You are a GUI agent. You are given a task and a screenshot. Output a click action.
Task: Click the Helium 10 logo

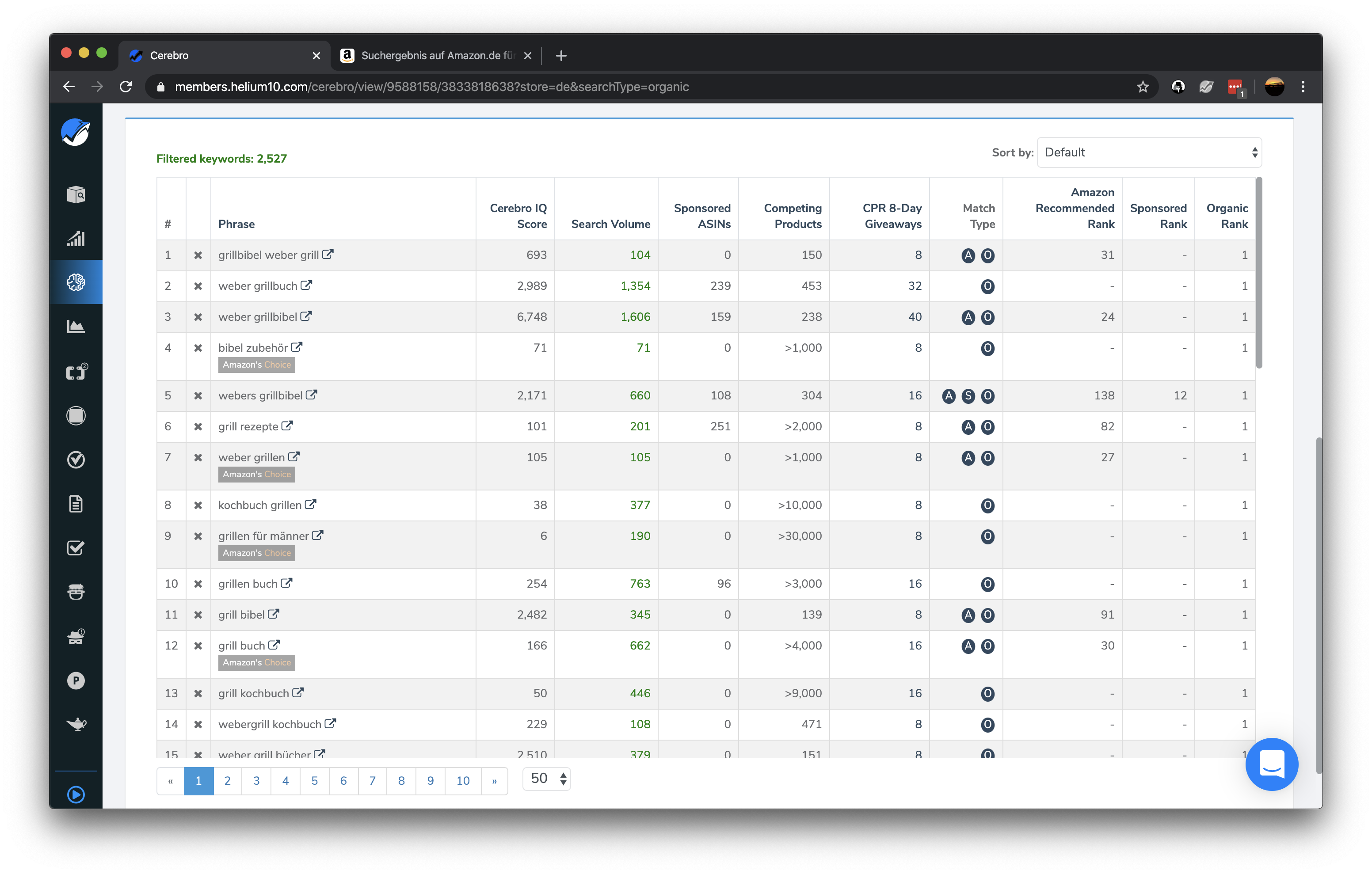pos(76,133)
